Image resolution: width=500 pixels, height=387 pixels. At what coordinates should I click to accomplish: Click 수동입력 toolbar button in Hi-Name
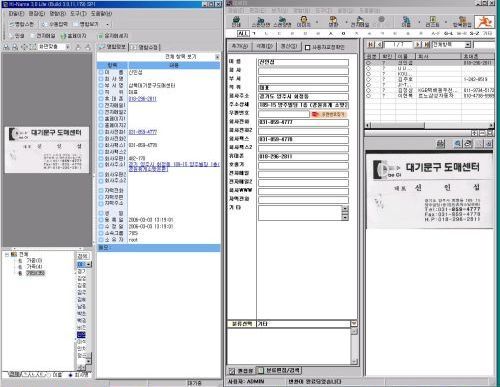tap(54, 24)
